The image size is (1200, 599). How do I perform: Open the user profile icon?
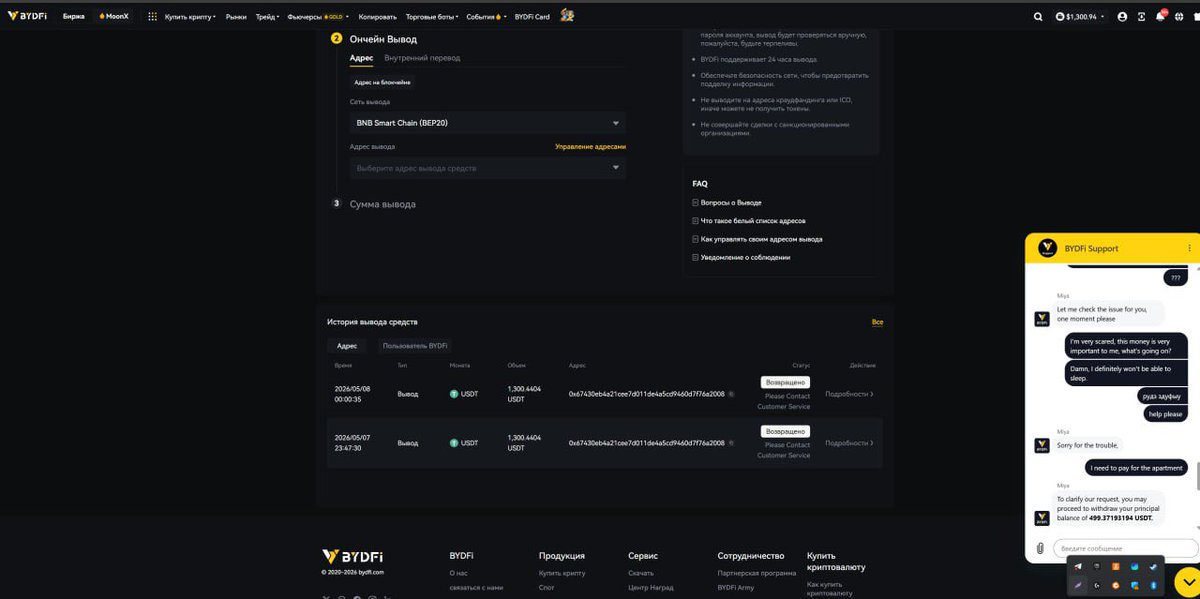coord(1122,17)
